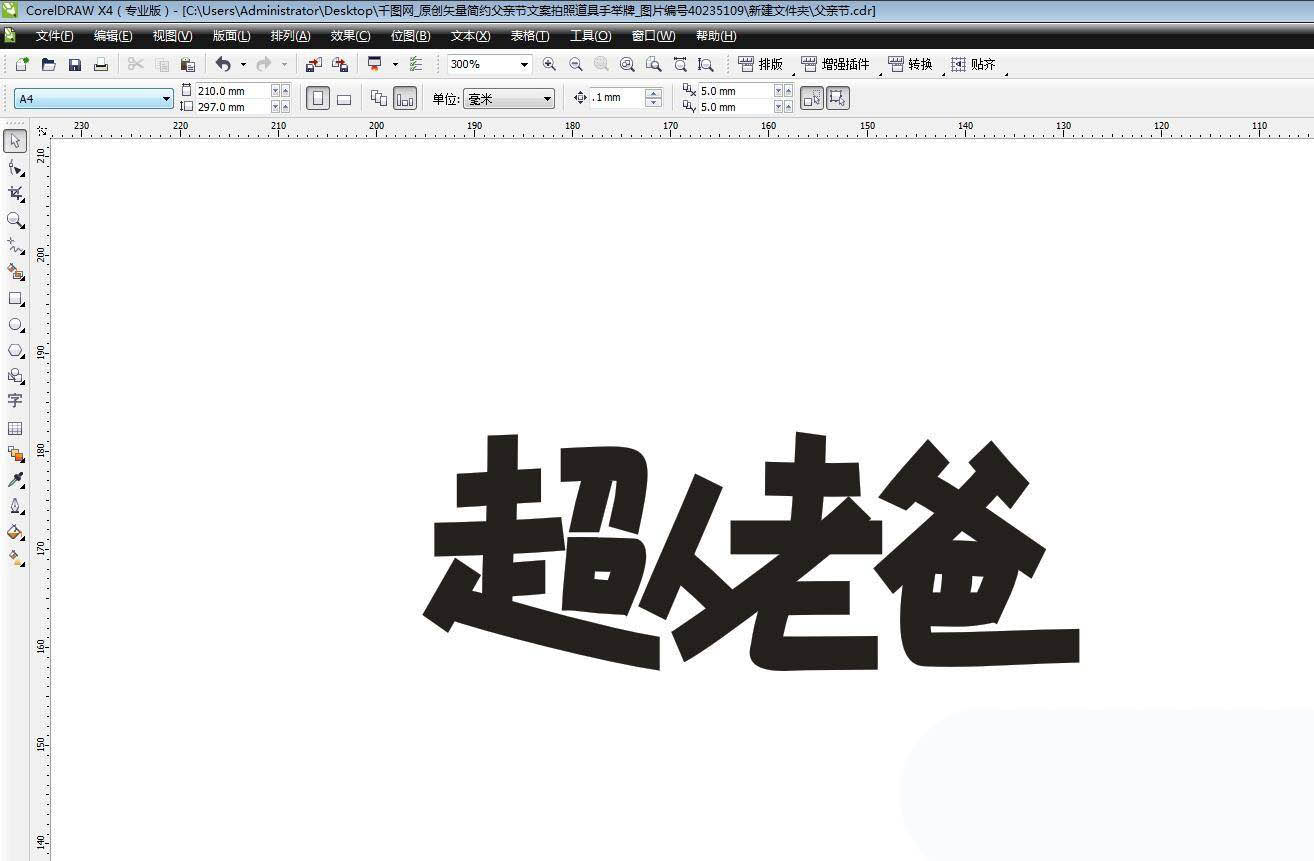Enable treat-all-objects-as-filled mode
Screen dimensions: 1314x861
coord(810,97)
